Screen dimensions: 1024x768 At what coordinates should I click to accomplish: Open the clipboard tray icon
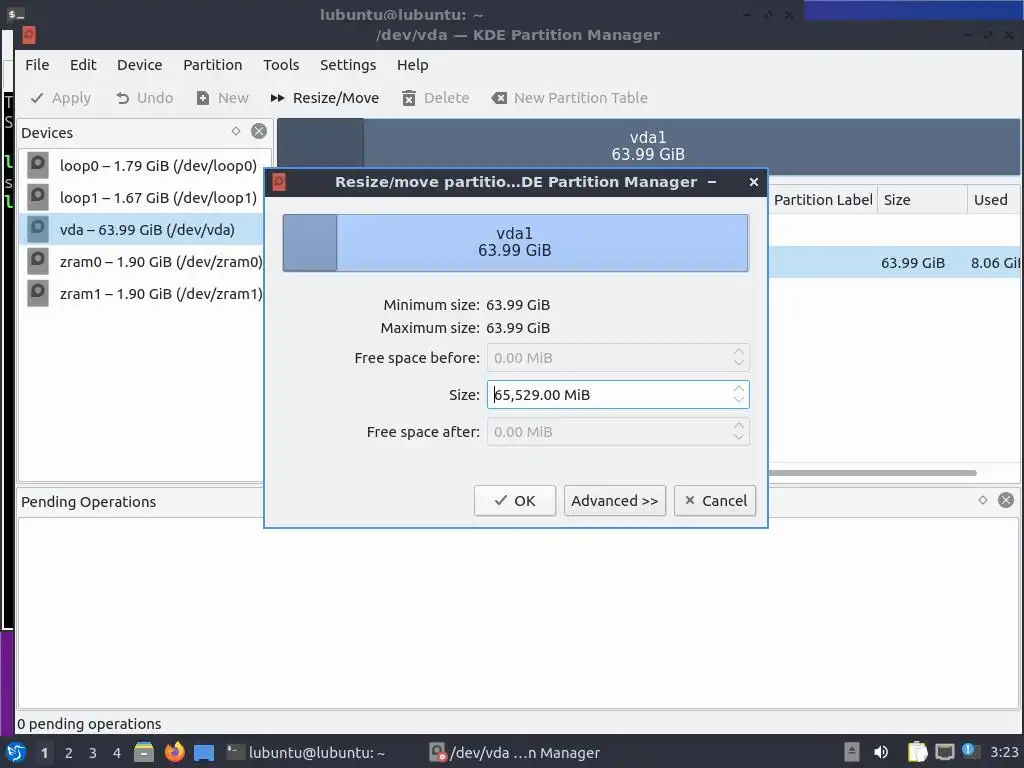coord(918,752)
